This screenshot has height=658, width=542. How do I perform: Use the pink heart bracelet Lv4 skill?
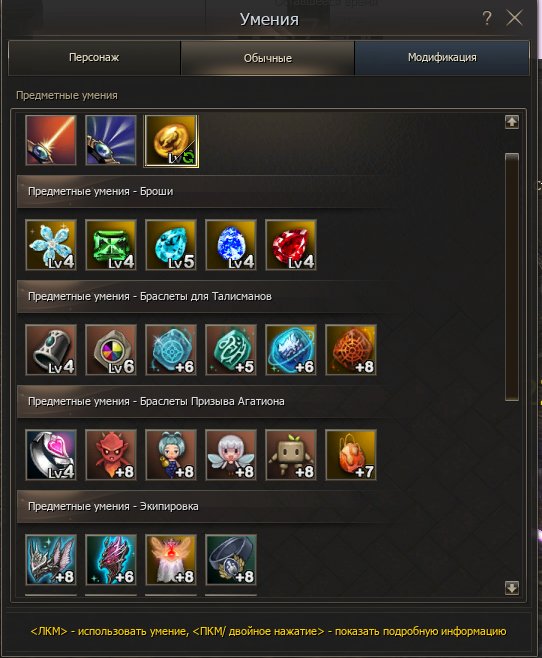click(x=51, y=455)
